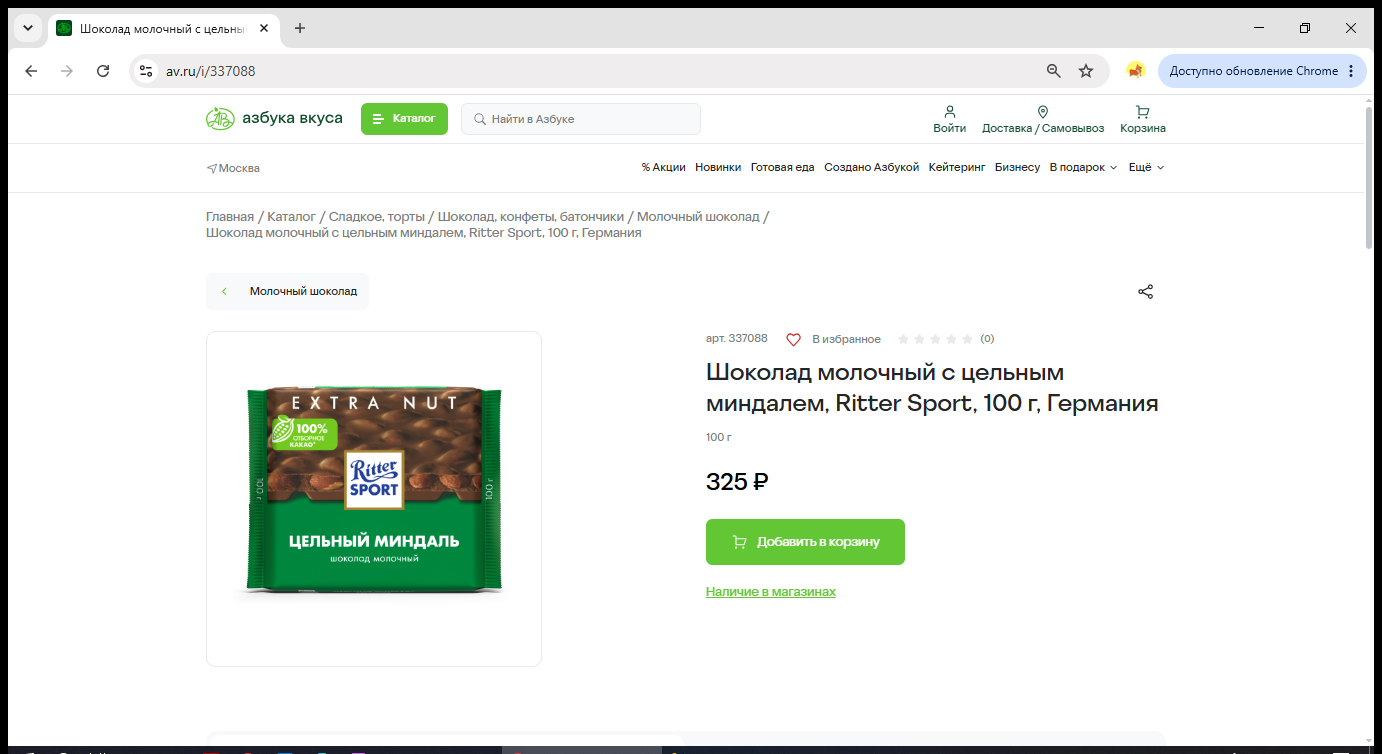
Task: Open the Войти account login
Action: pyautogui.click(x=950, y=119)
